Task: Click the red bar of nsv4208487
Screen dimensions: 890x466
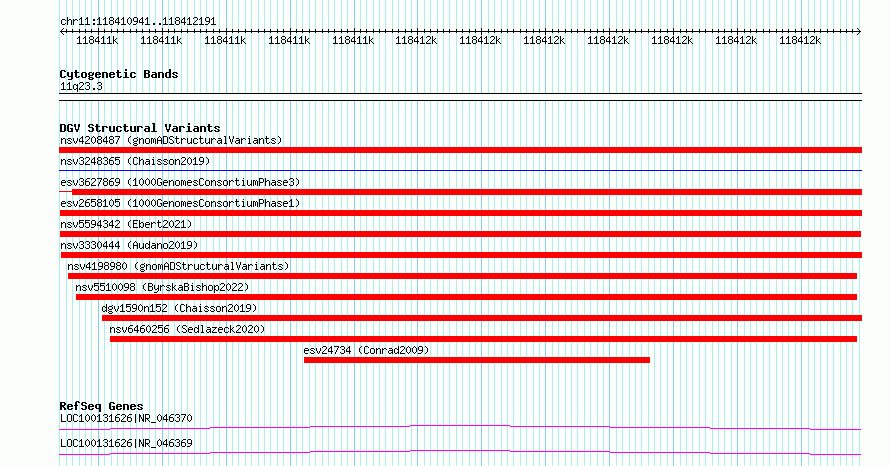Action: 460,150
